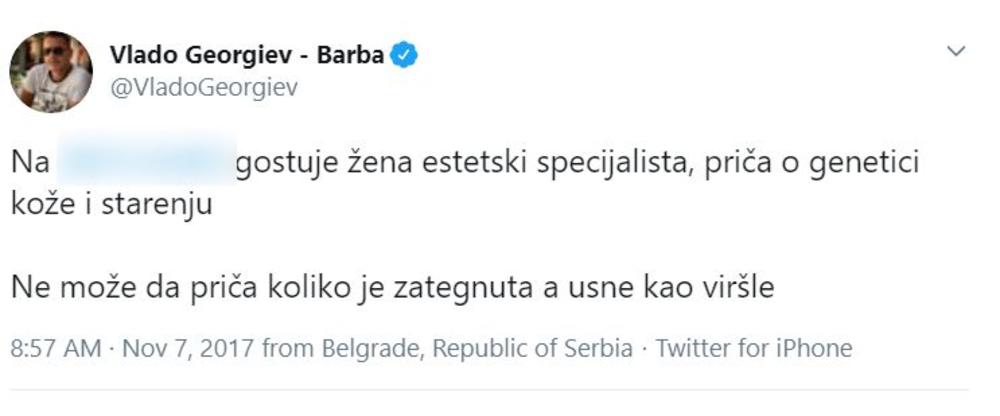
Task: Click the Twitter for iPhone source link
Action: point(755,349)
